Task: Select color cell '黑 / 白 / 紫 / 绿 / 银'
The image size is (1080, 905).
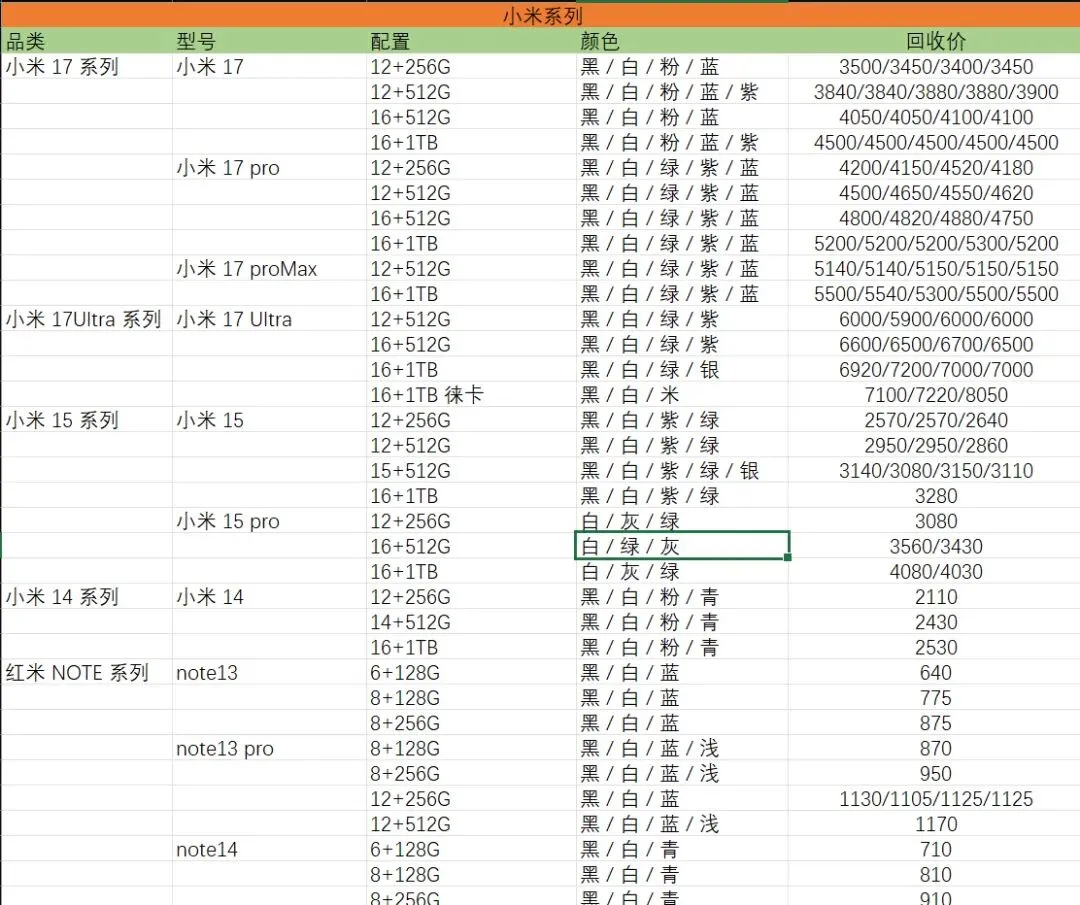Action: point(682,471)
